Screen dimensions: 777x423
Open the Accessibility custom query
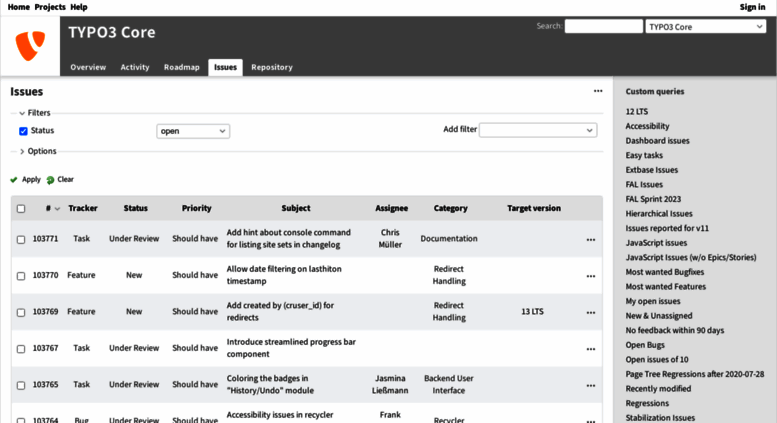coord(647,126)
